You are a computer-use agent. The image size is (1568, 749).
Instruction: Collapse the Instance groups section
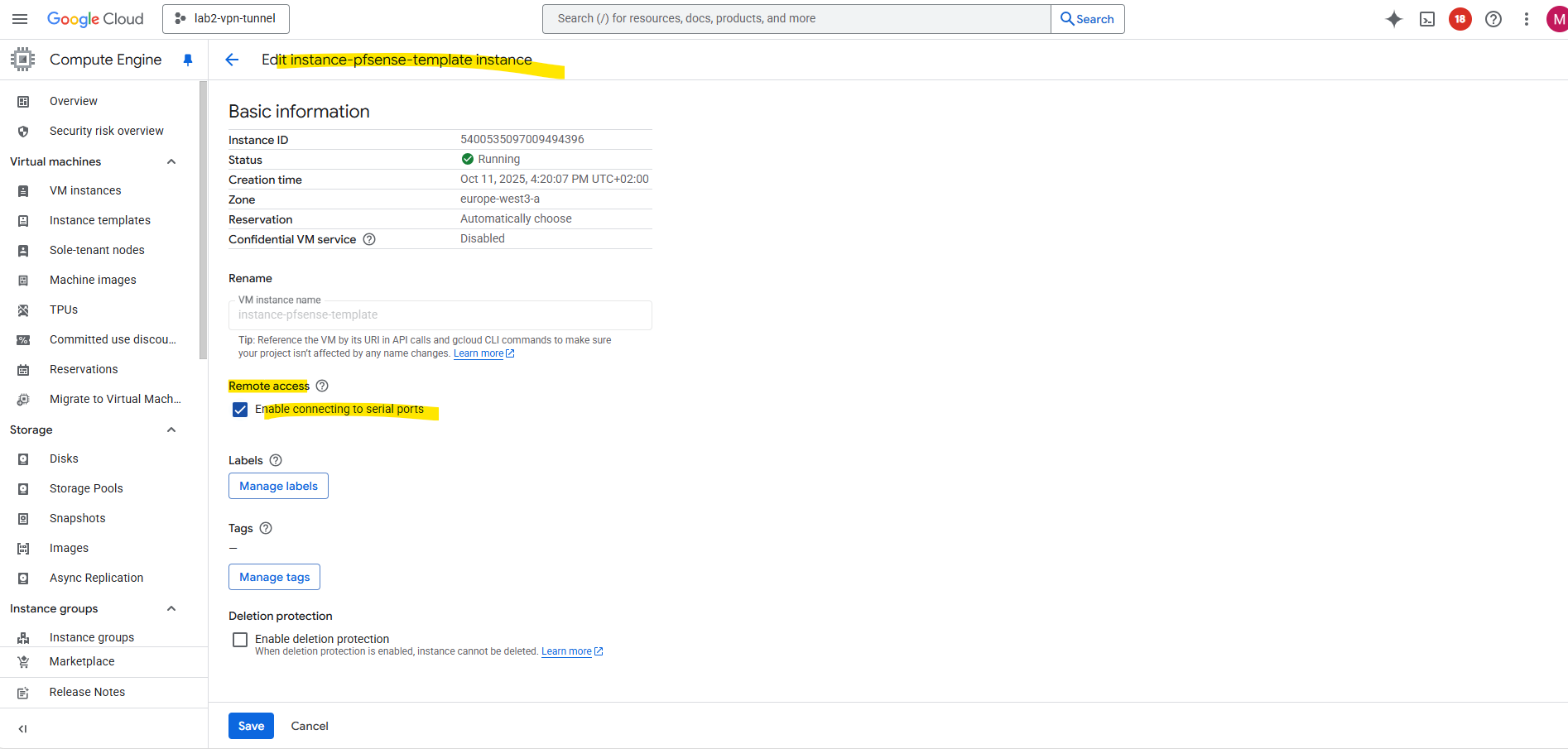(171, 608)
